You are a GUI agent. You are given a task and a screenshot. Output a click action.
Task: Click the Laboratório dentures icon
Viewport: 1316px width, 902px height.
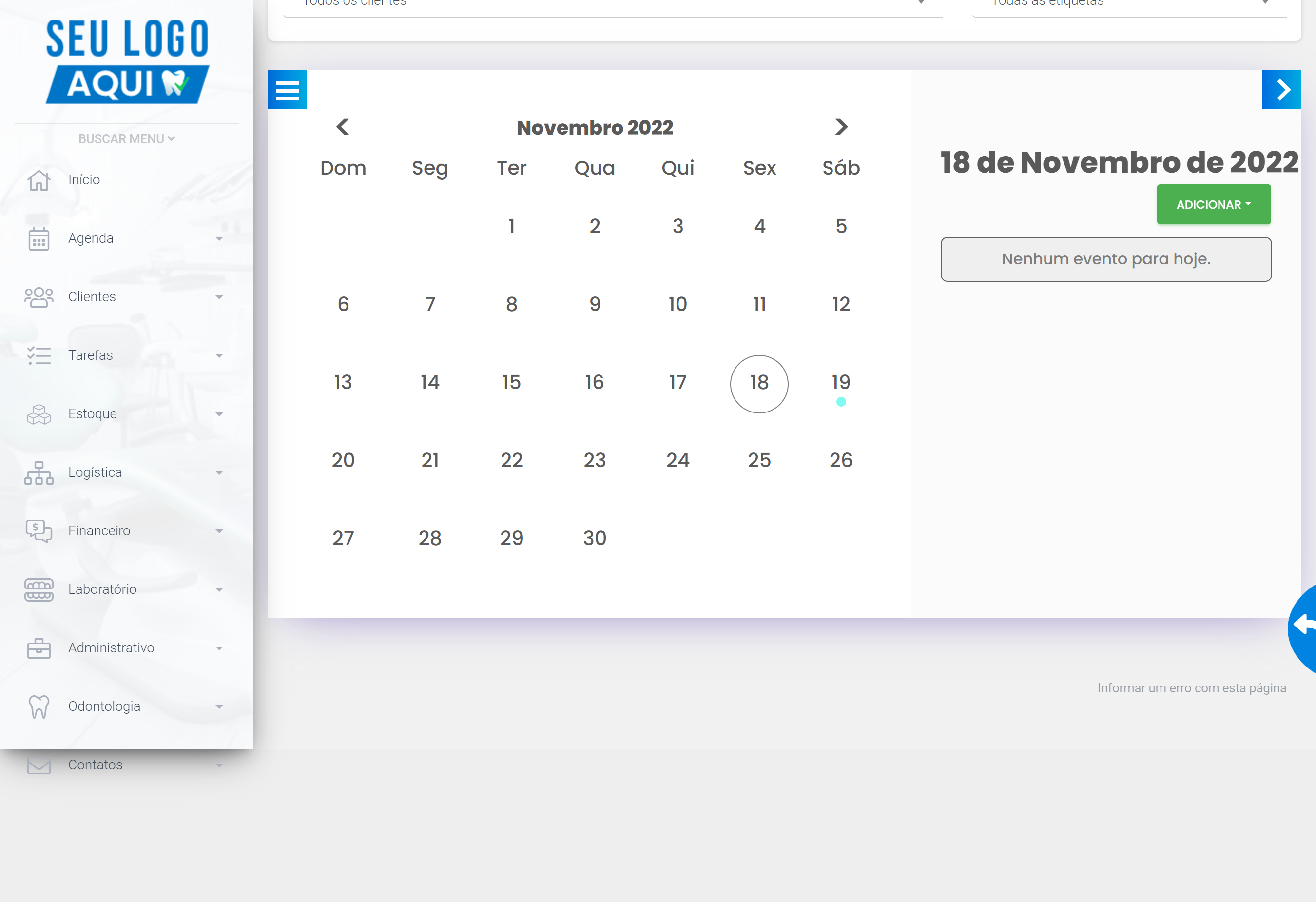(x=39, y=589)
